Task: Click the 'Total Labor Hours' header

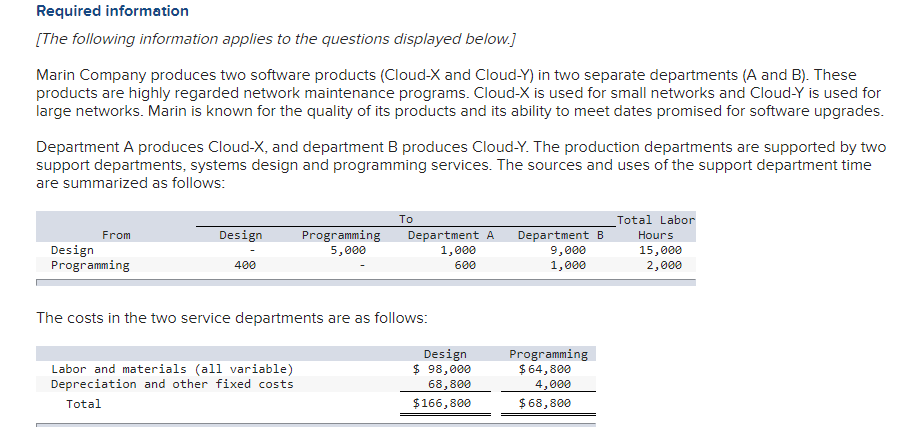Action: [x=656, y=227]
